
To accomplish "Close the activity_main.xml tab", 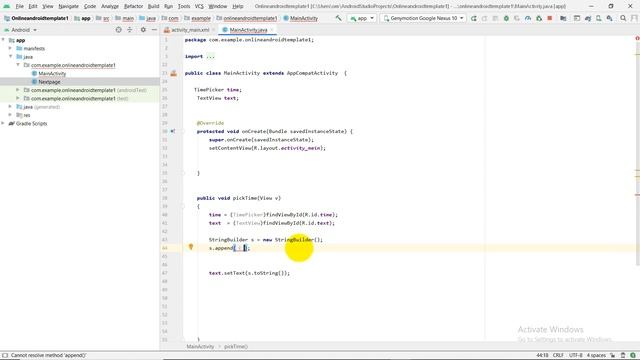I will coord(213,30).
